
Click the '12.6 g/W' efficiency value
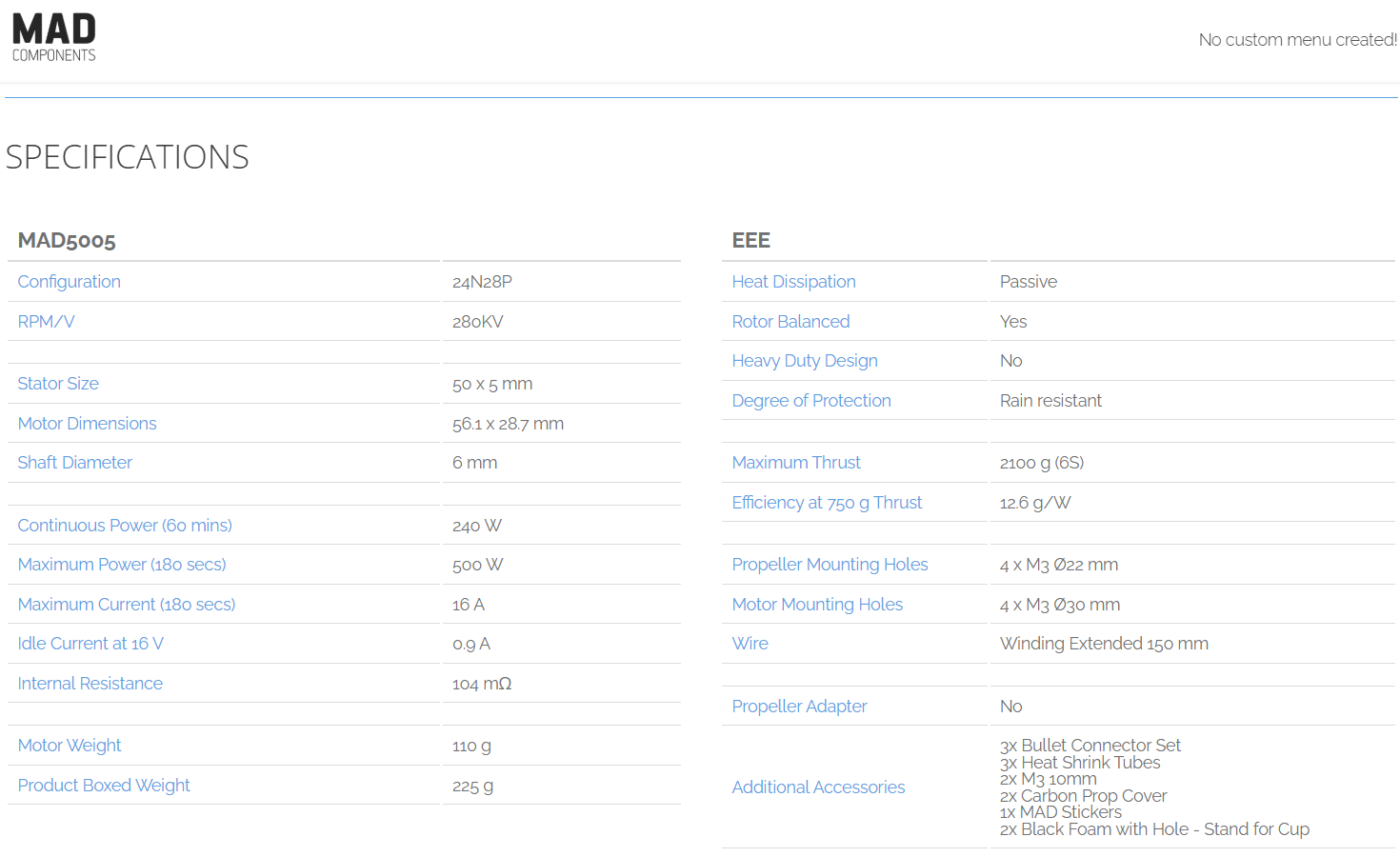pyautogui.click(x=1035, y=503)
